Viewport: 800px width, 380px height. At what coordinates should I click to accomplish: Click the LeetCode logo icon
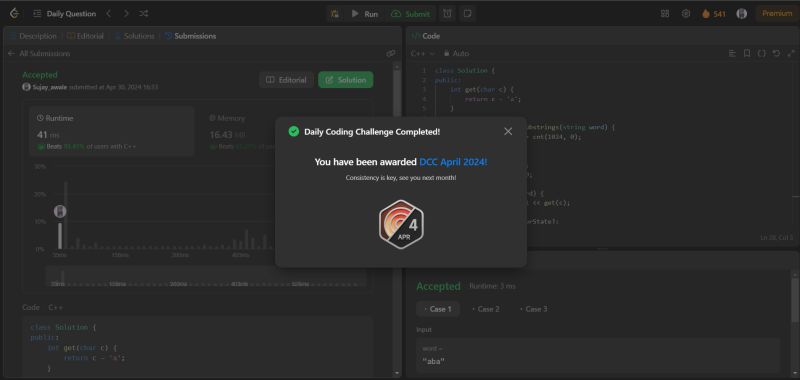15,14
